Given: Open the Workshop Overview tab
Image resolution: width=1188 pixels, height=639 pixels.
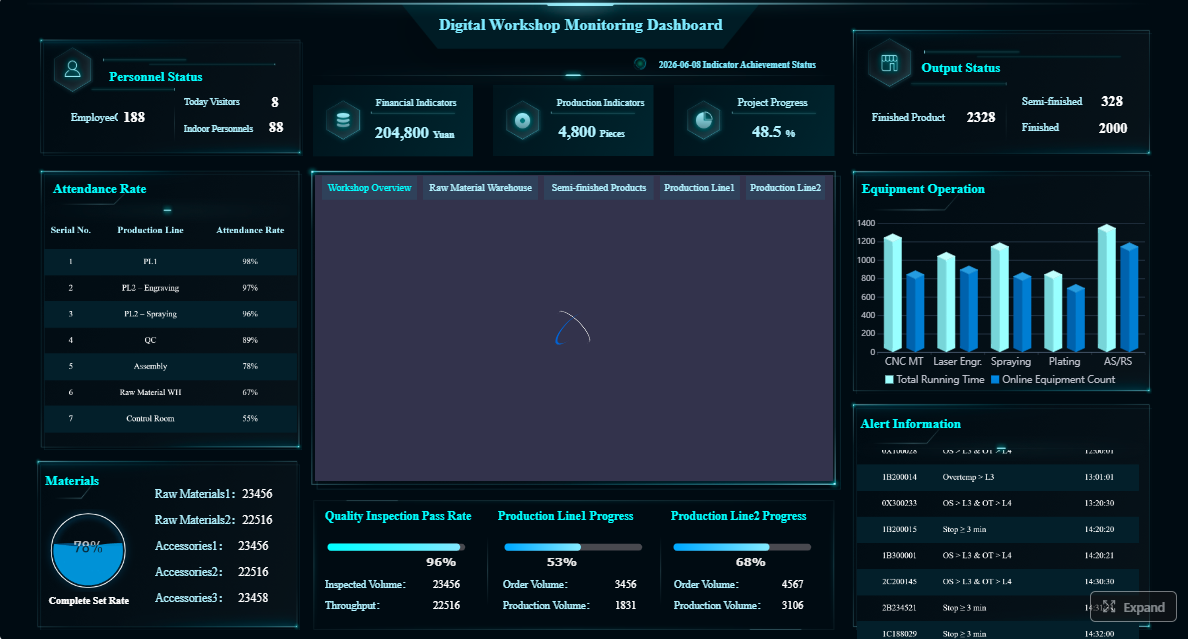Looking at the screenshot, I should tap(370, 188).
